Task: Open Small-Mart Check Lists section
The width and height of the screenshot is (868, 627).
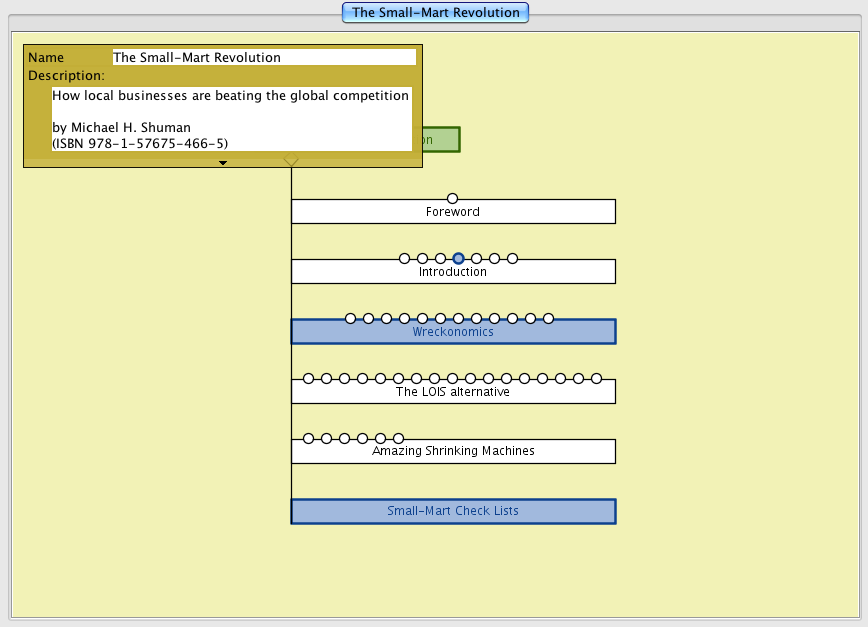Action: click(453, 511)
